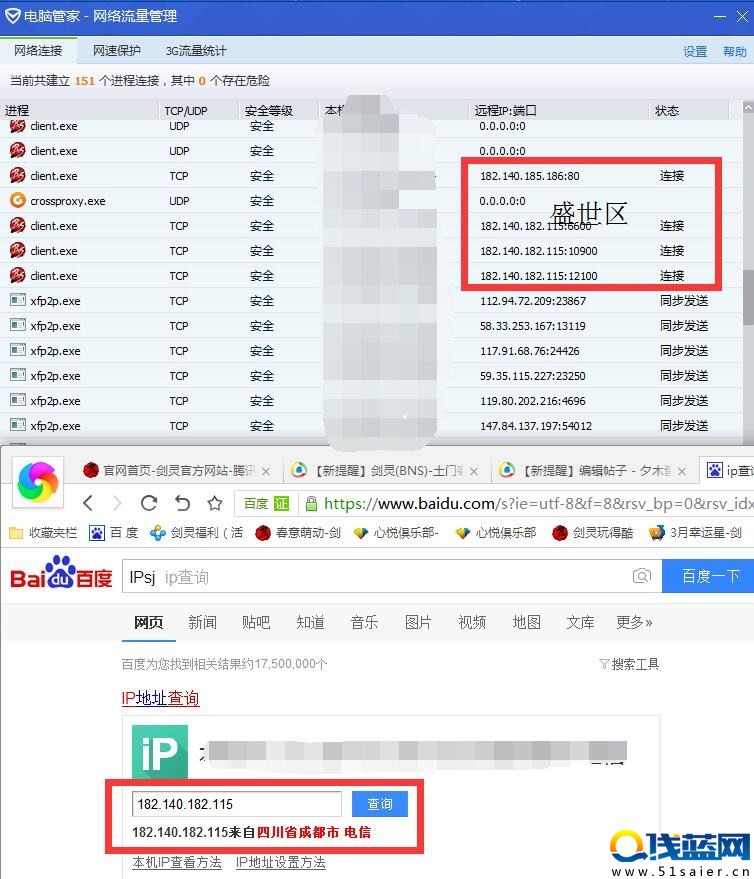754x879 pixels.
Task: Close the 官网首页-剑灵官方网站 tab
Action: (266, 472)
